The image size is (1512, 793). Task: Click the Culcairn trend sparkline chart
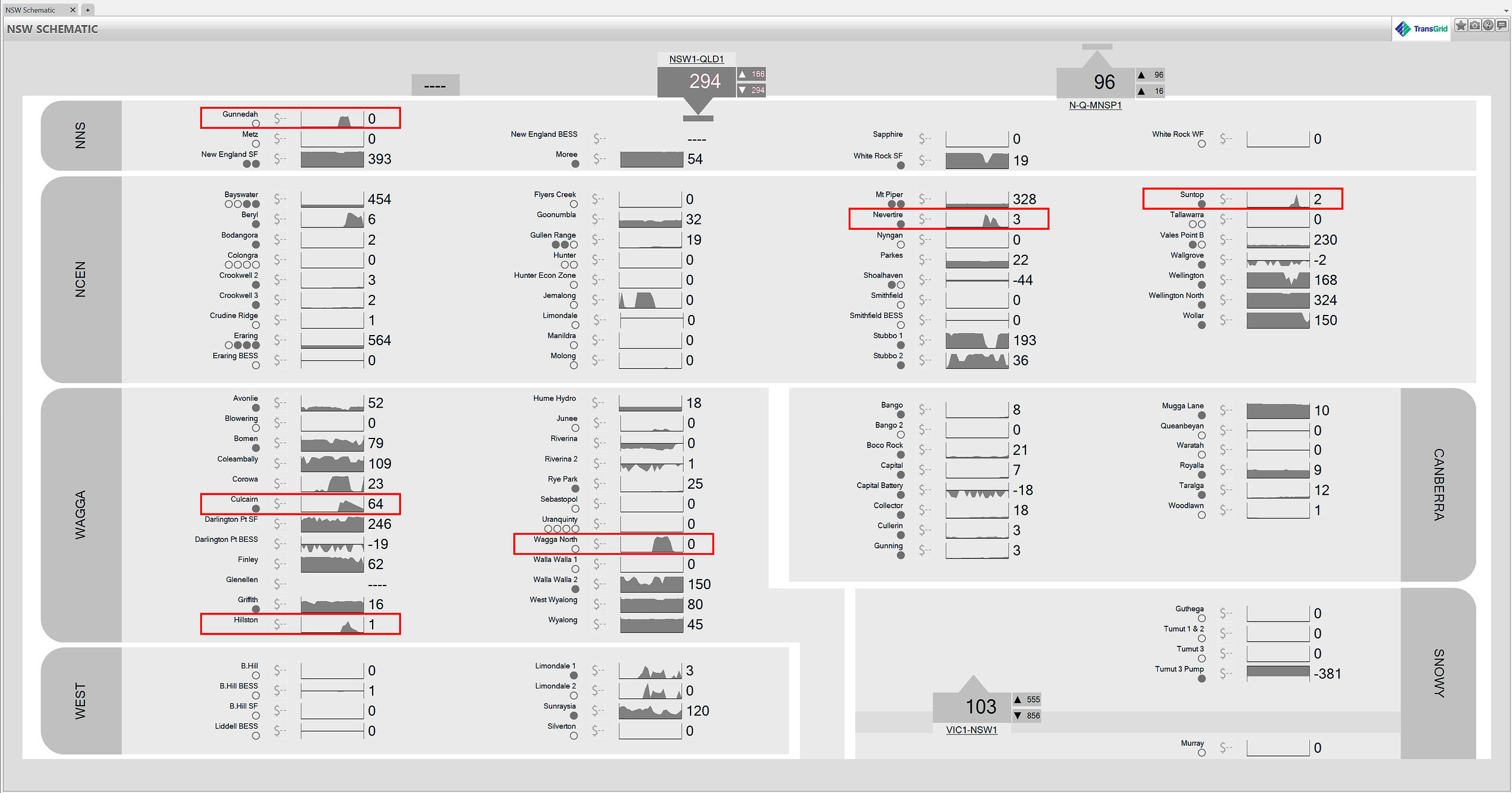pos(332,504)
